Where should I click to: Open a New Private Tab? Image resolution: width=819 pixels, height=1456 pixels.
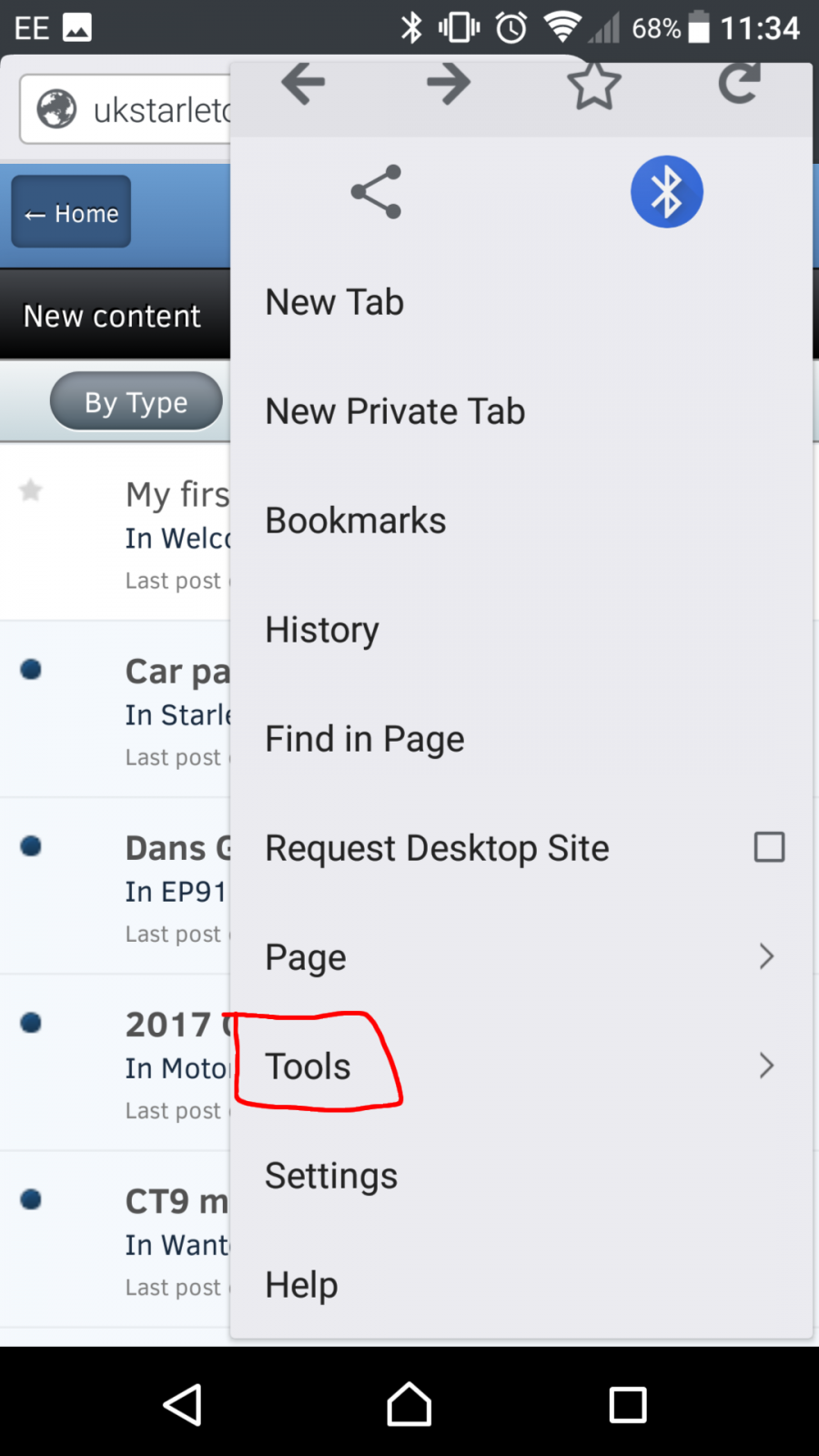click(x=395, y=411)
